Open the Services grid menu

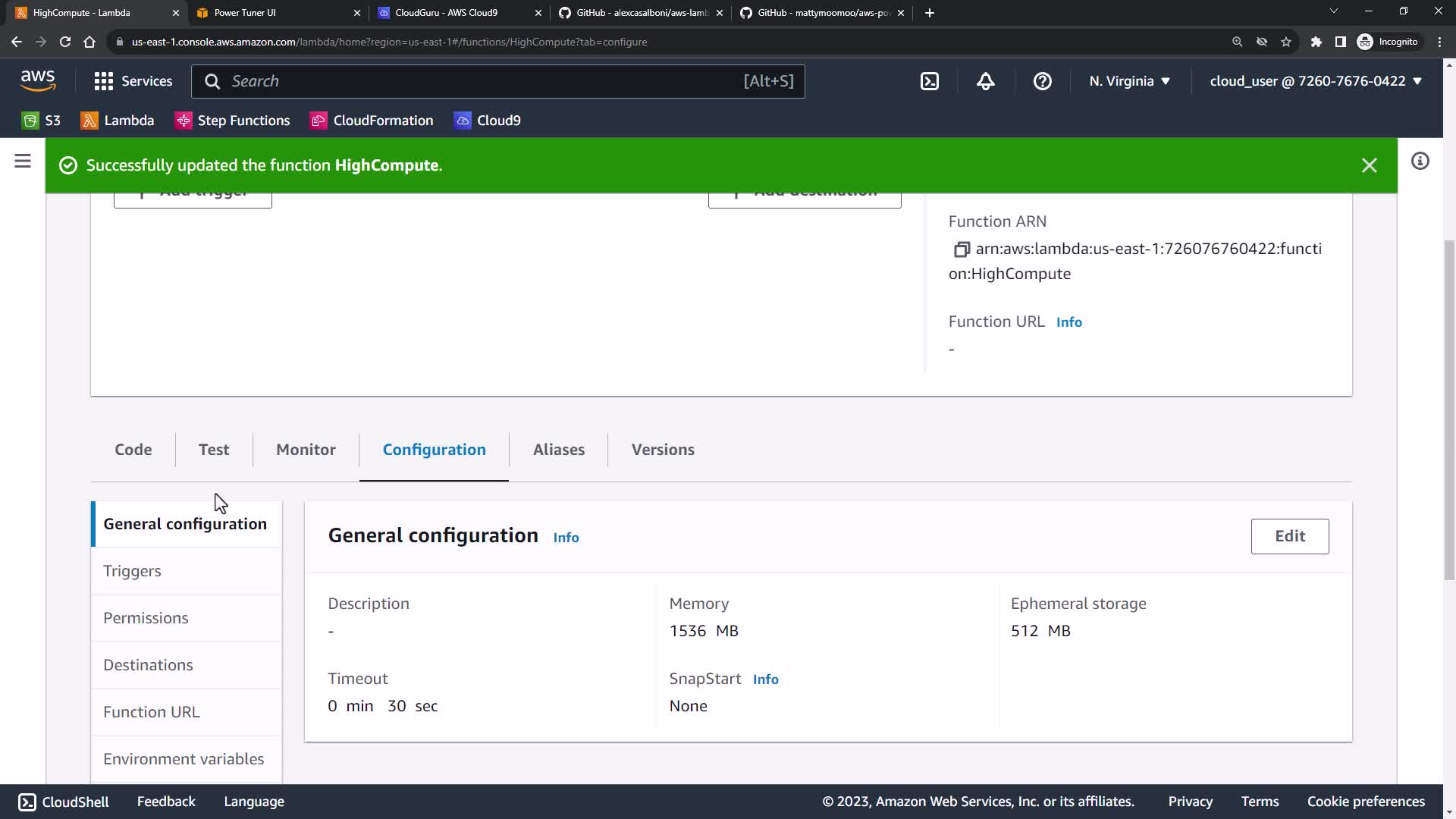click(x=104, y=81)
